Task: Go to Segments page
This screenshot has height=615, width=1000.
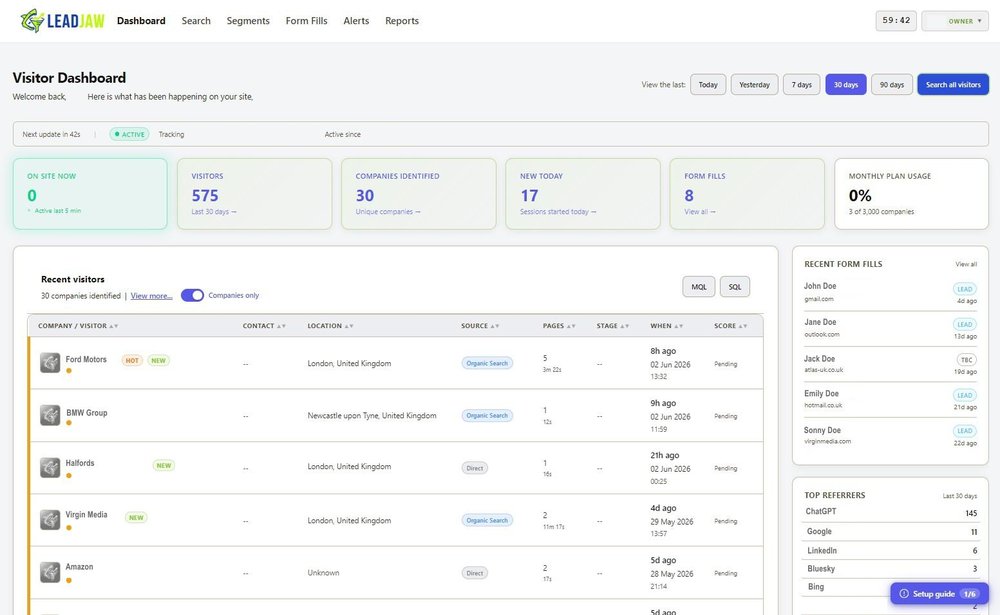Action: pos(248,21)
